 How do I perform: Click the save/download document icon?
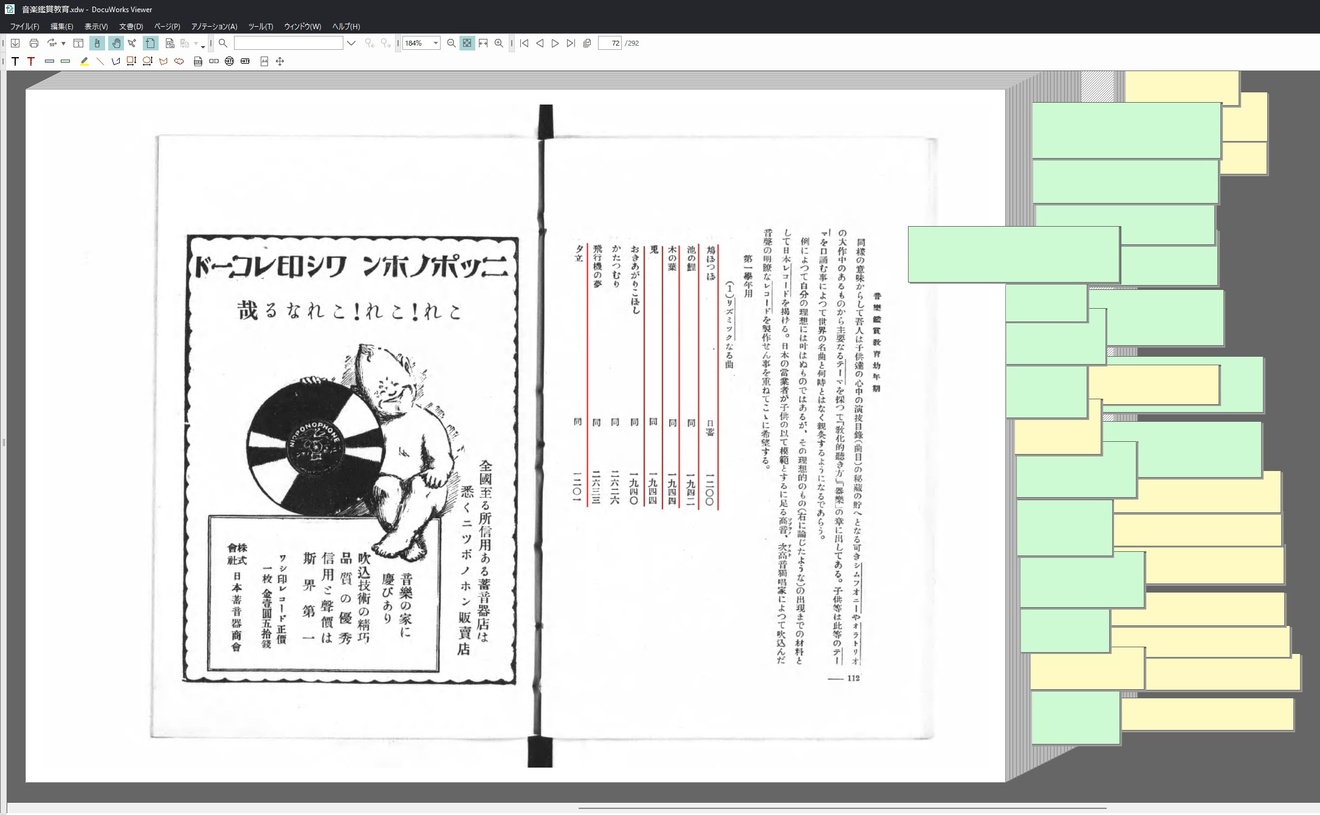tap(15, 43)
